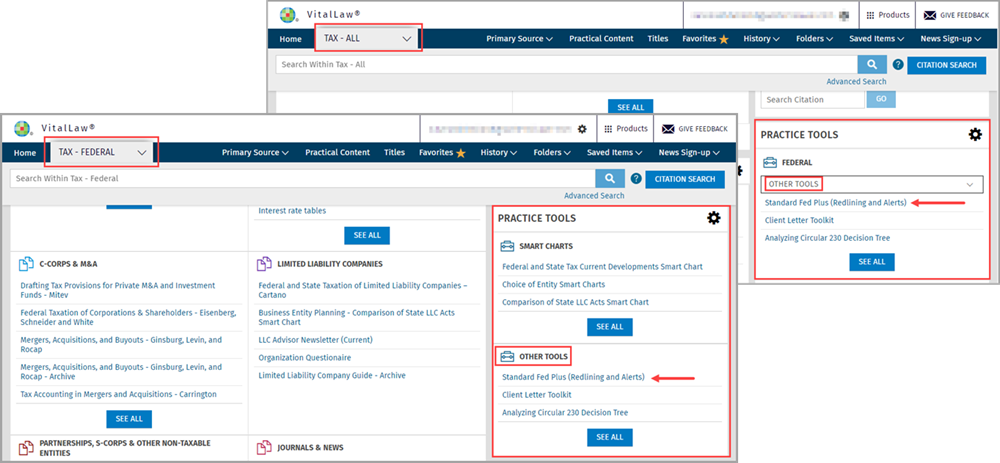Open Limited Liability Company Guide - Archive
Screen dimensions: 1000x463
pyautogui.click(x=332, y=376)
